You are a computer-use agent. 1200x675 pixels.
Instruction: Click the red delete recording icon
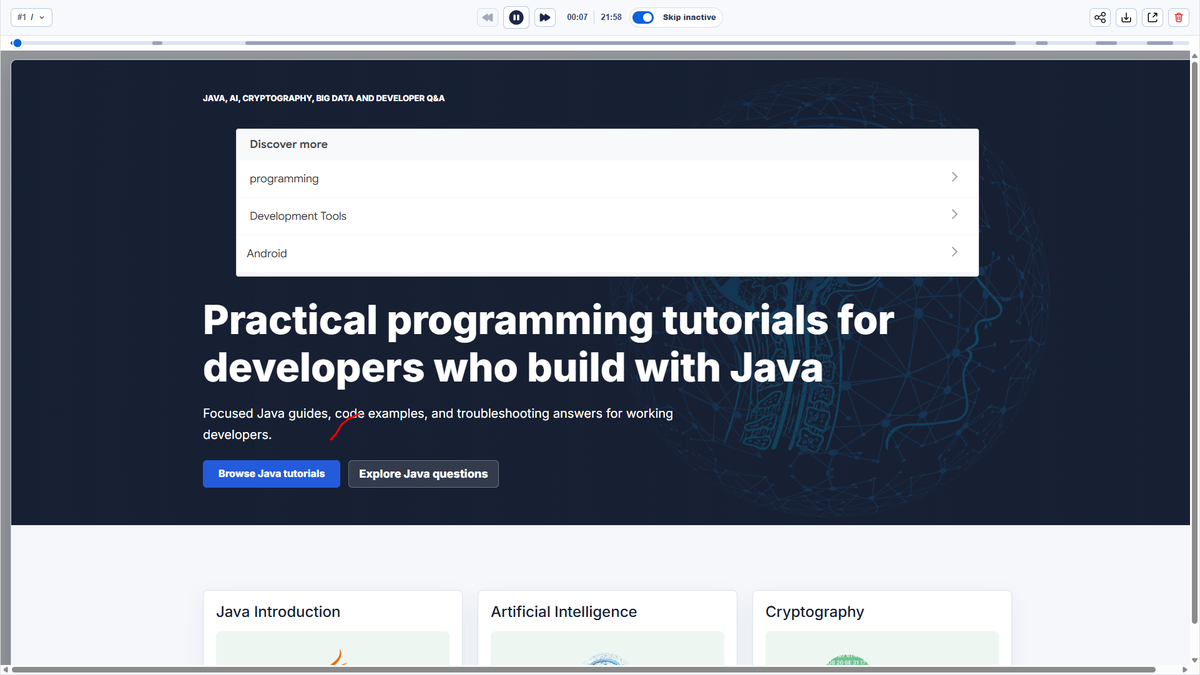1178,17
